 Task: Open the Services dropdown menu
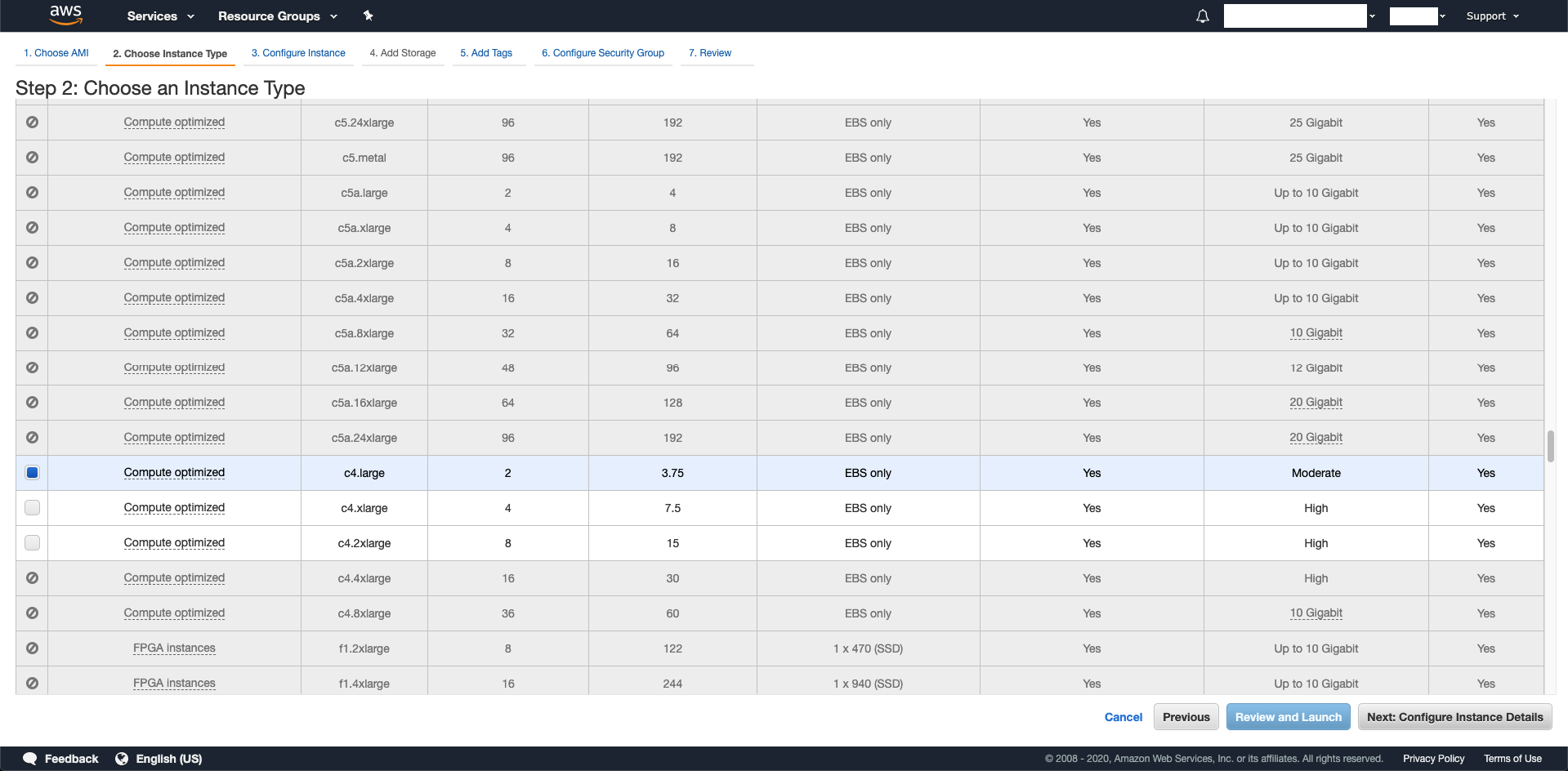point(161,16)
